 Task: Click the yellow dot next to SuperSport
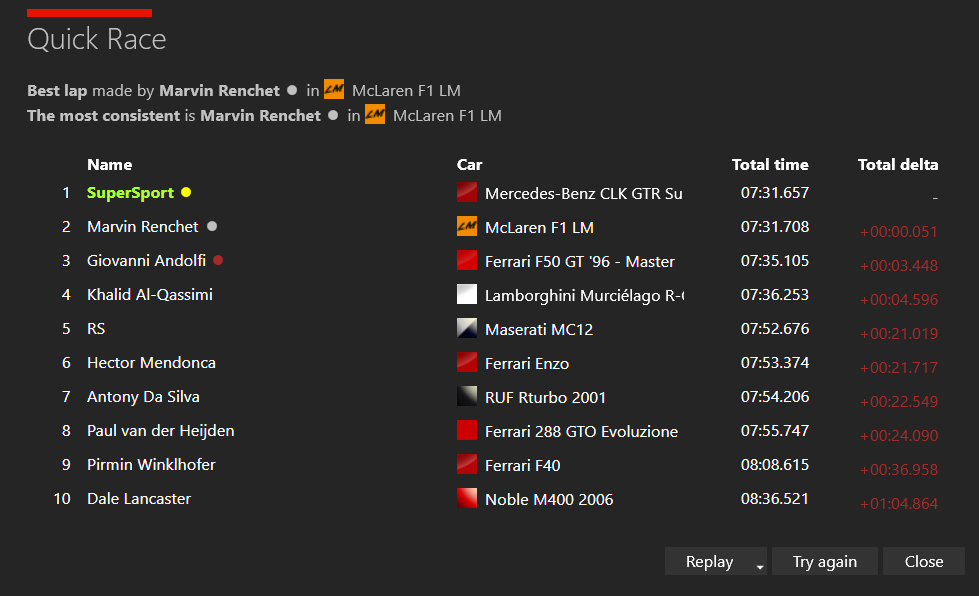pyautogui.click(x=186, y=192)
